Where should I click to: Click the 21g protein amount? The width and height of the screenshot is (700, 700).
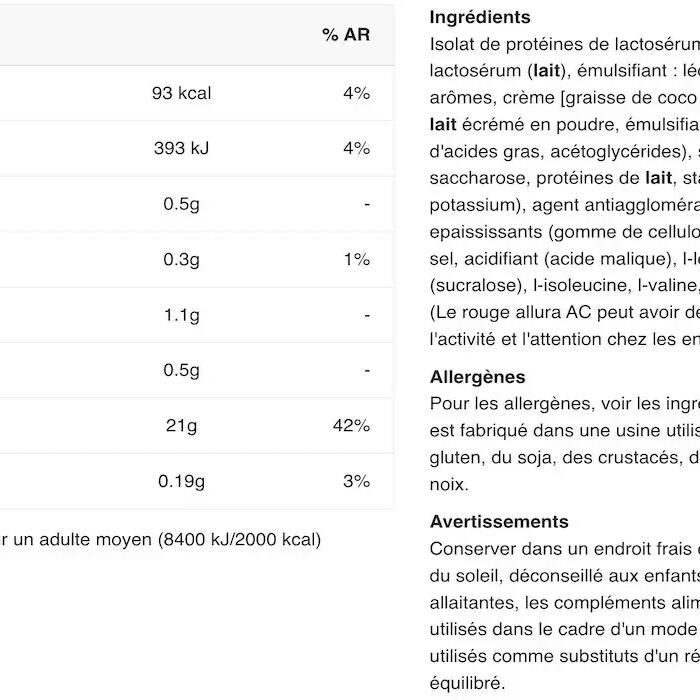[181, 425]
